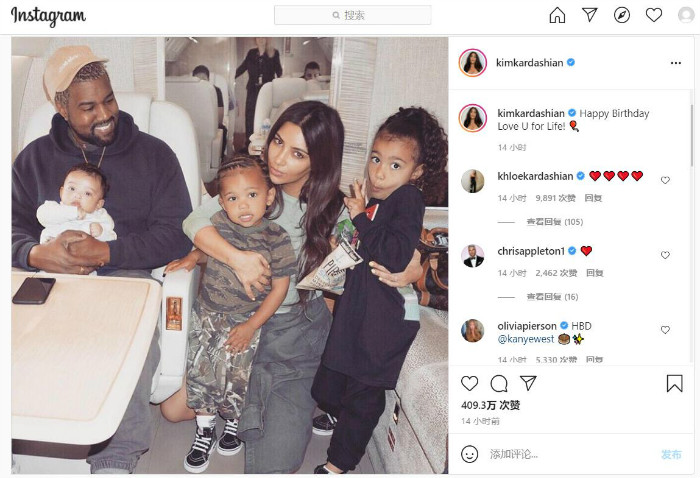Share post with the paper plane icon

pyautogui.click(x=528, y=383)
